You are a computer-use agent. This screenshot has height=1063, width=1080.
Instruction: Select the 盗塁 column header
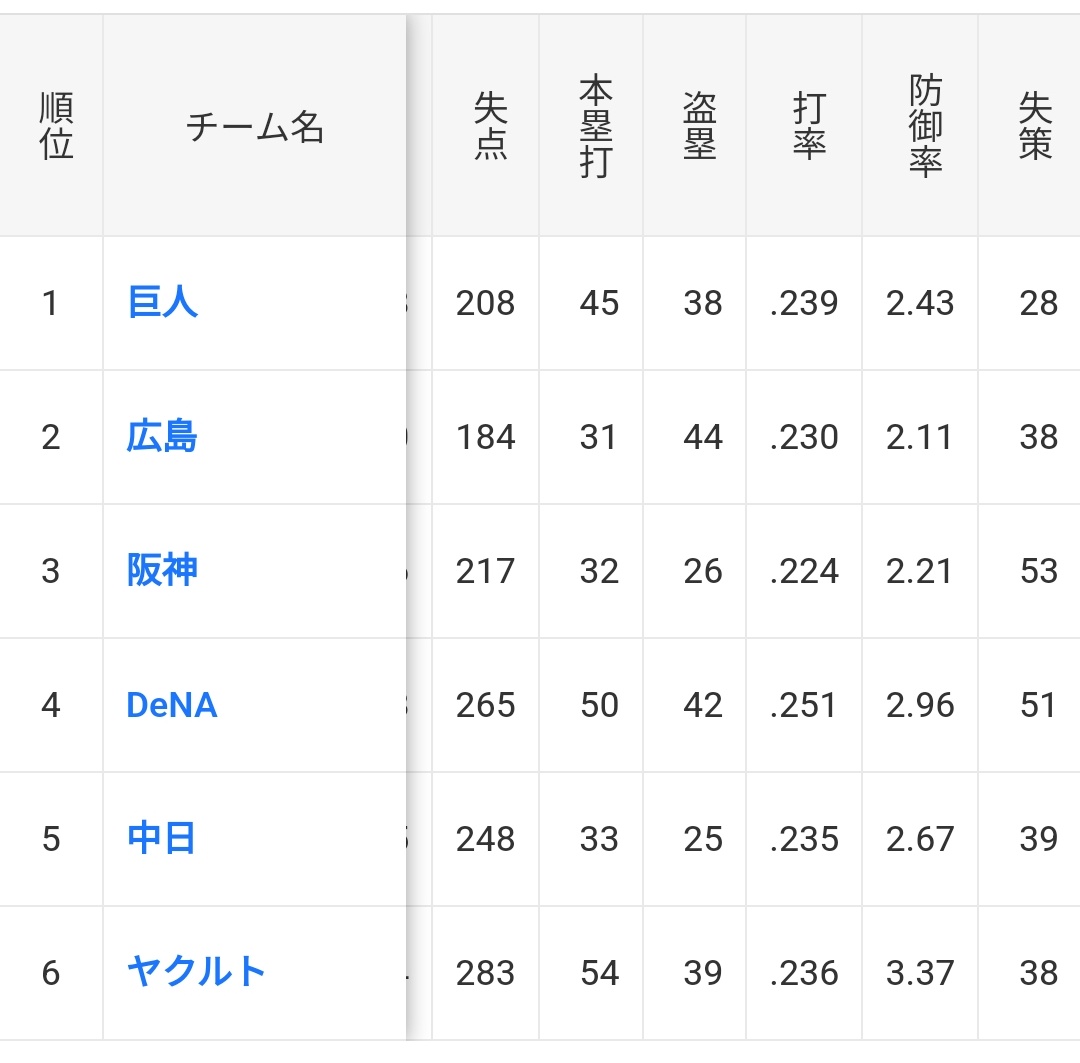700,126
